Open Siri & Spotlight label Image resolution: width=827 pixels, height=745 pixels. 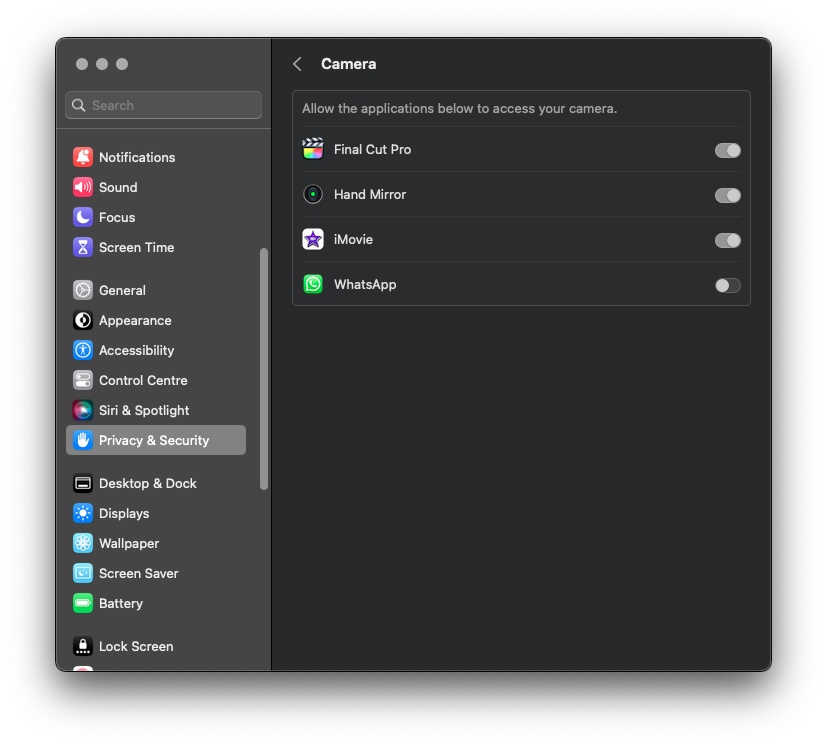[144, 410]
